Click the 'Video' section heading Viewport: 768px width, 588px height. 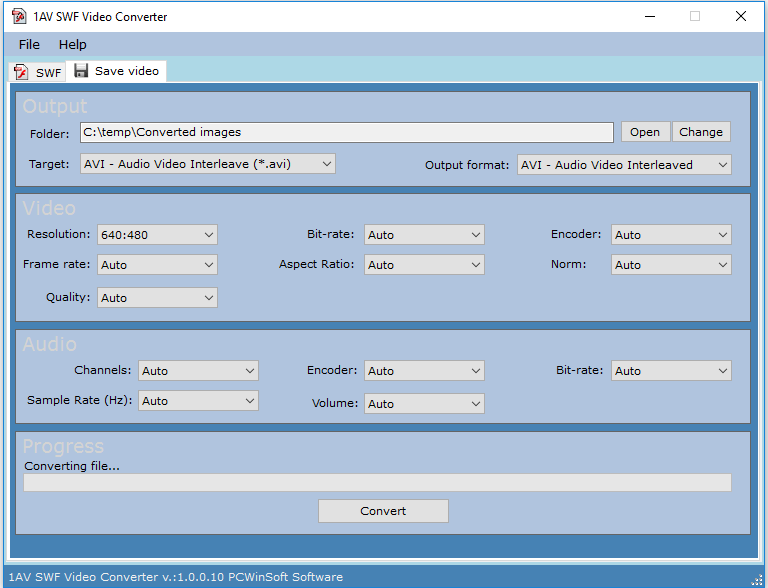(x=49, y=208)
